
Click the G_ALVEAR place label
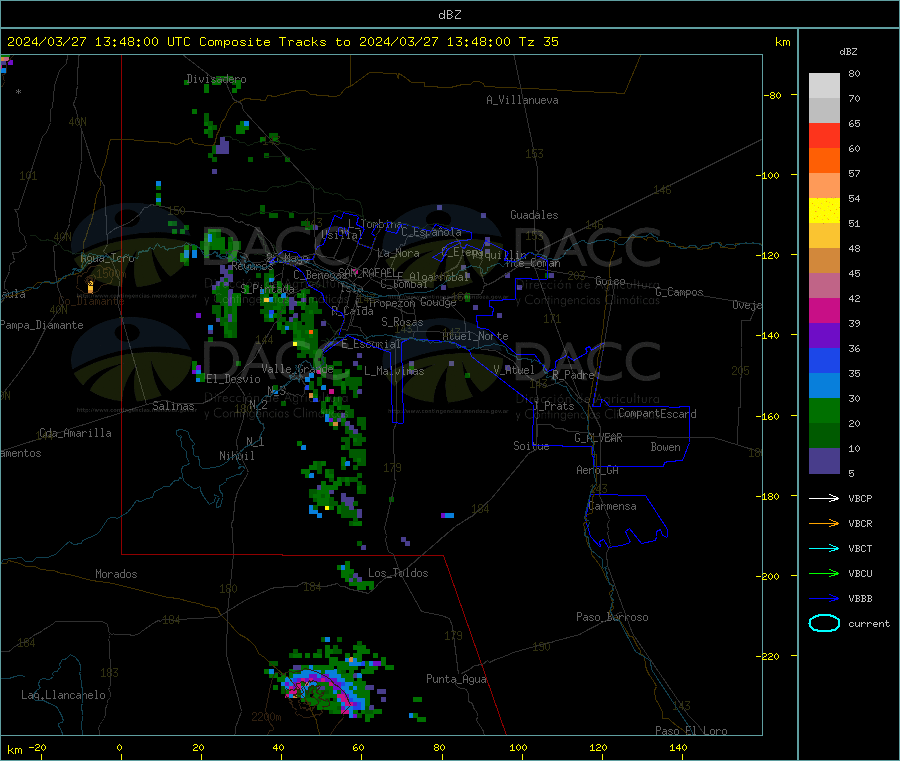point(598,438)
